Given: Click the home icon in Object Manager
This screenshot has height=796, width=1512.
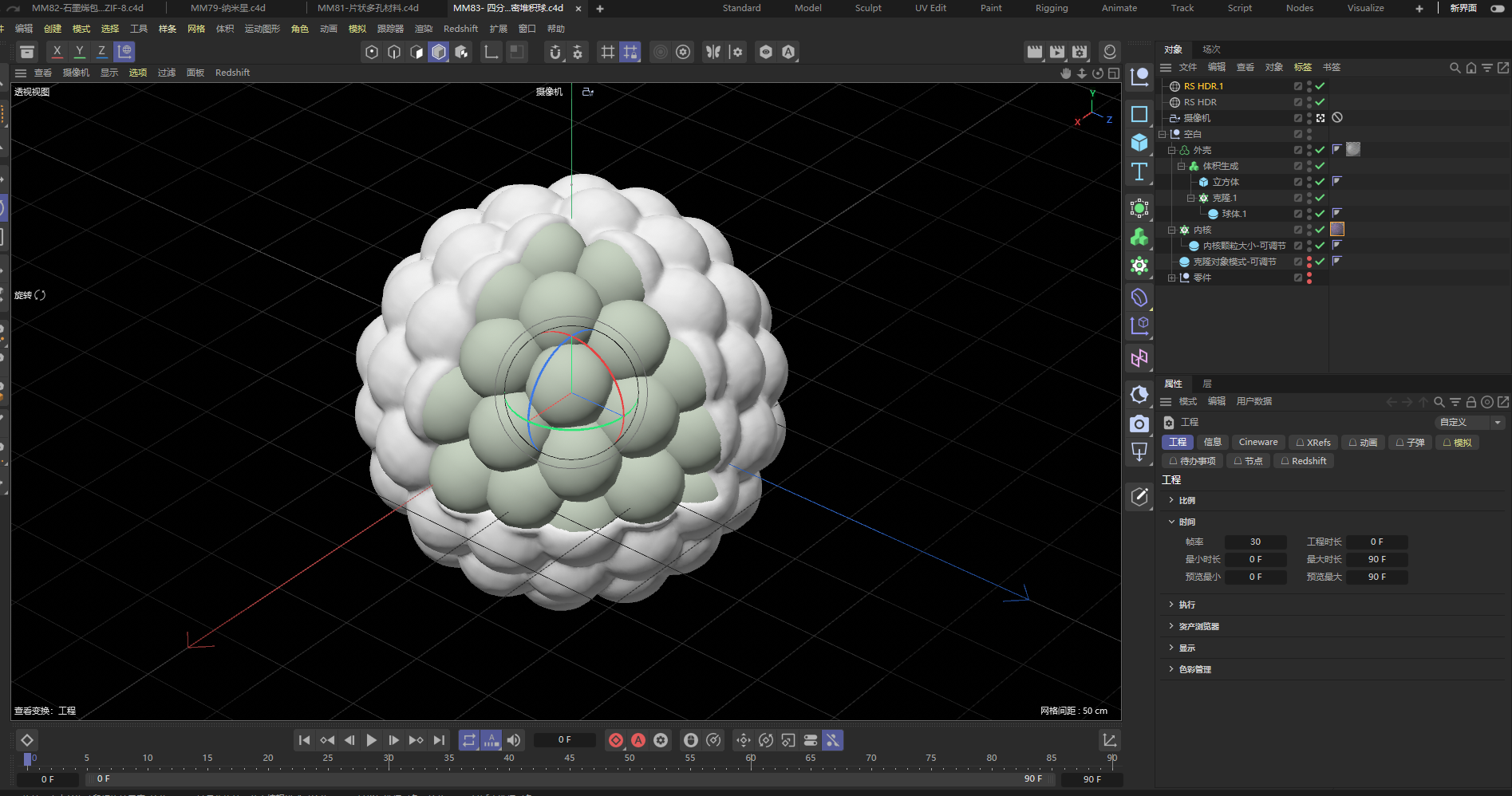Looking at the screenshot, I should [x=1471, y=68].
